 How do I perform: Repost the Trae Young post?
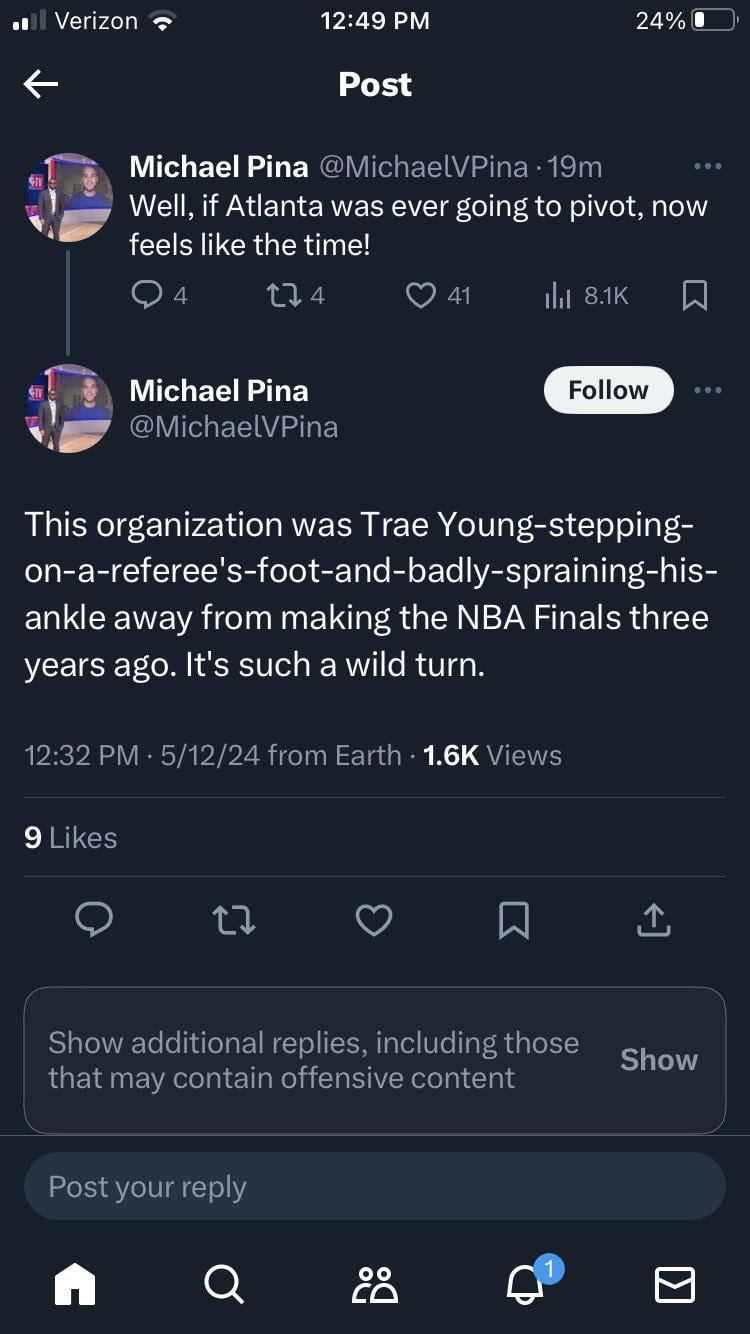pyautogui.click(x=234, y=919)
